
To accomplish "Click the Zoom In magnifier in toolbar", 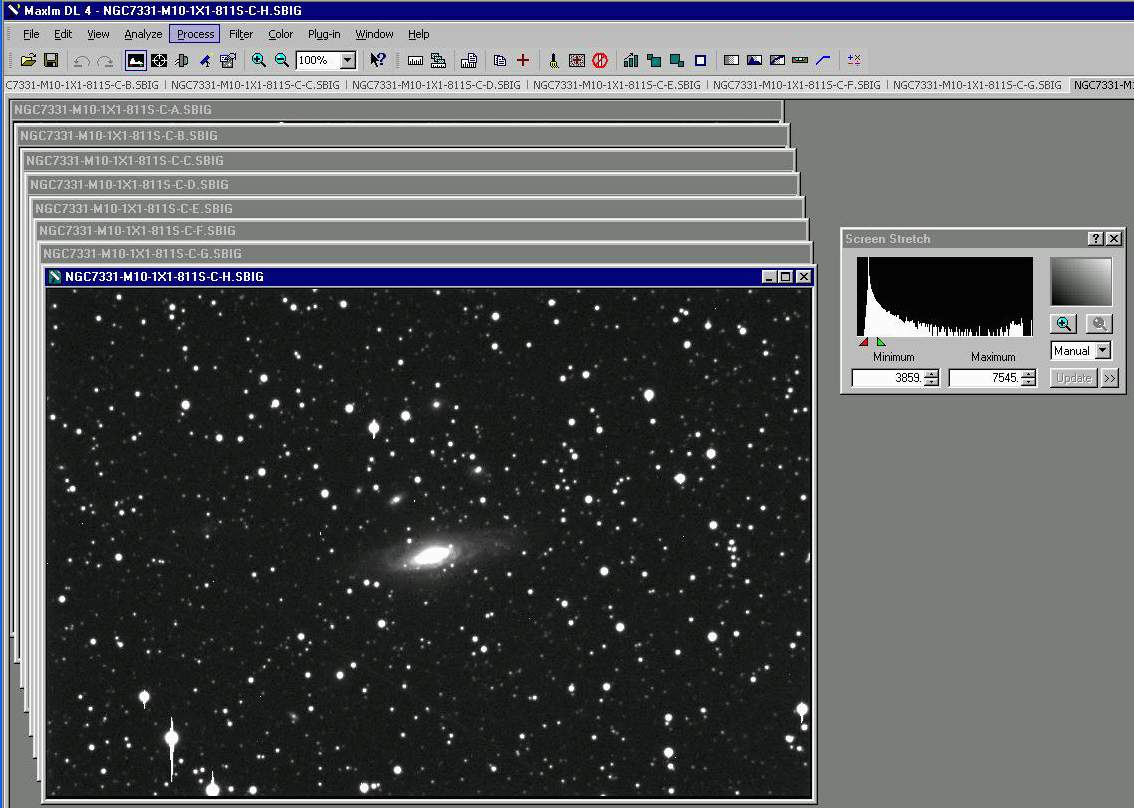I will click(258, 60).
